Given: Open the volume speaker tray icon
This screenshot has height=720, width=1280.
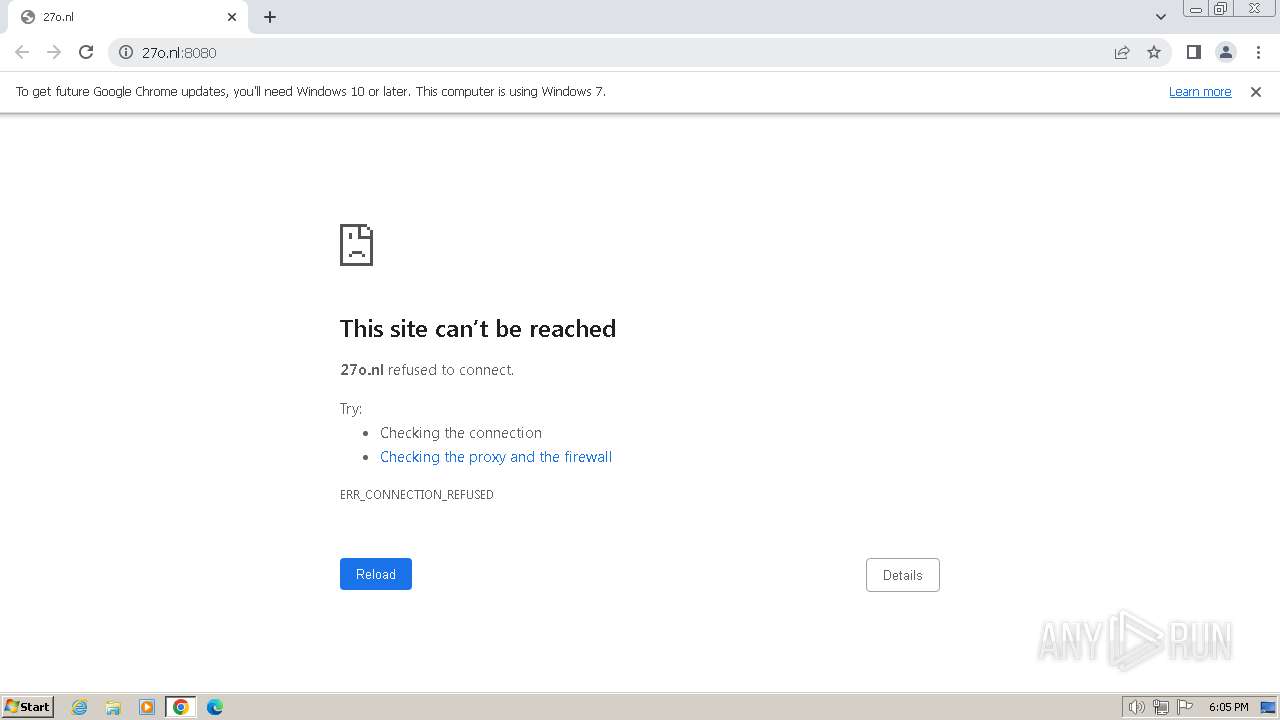Looking at the screenshot, I should (1136, 707).
